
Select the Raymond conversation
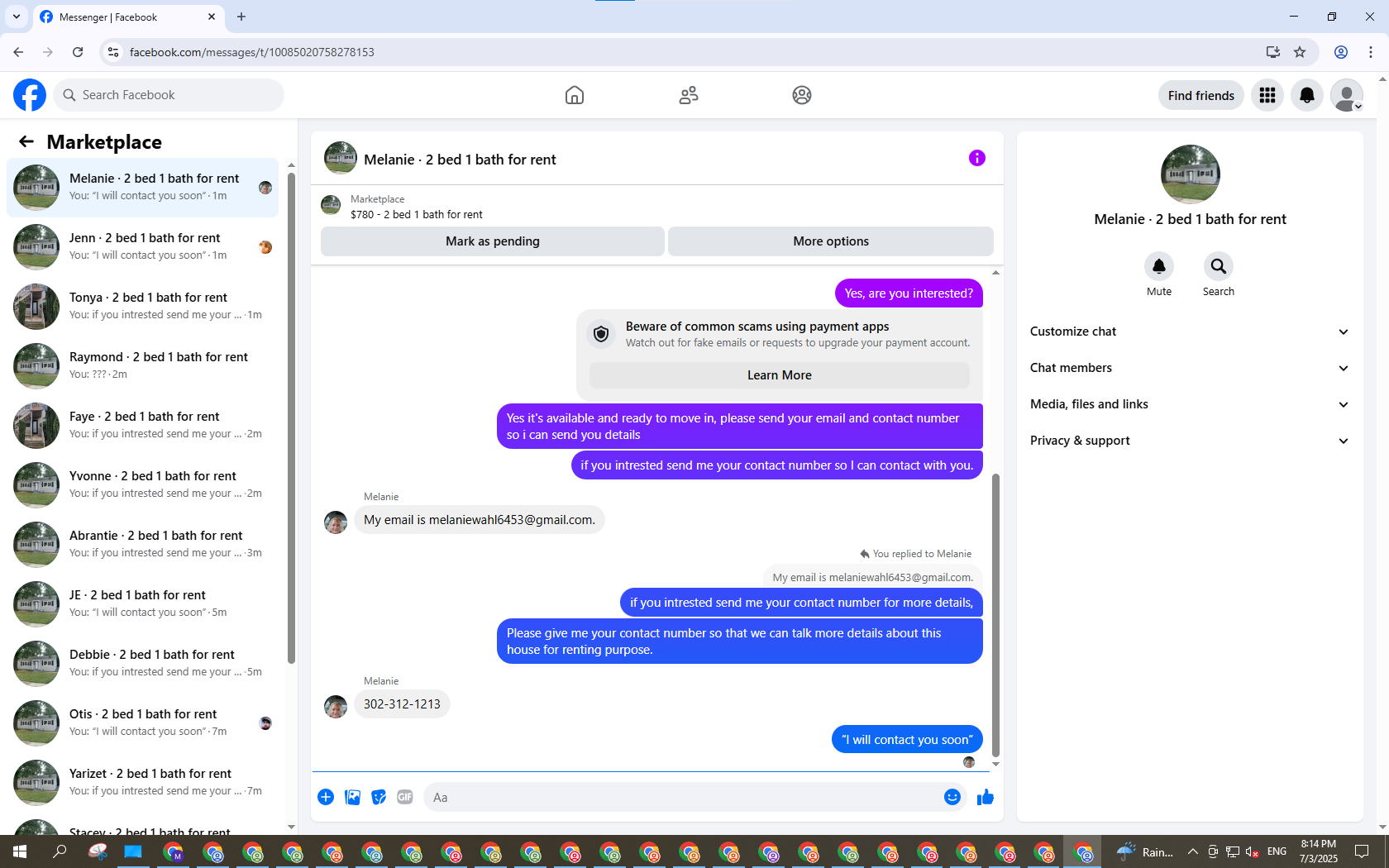[x=142, y=365]
